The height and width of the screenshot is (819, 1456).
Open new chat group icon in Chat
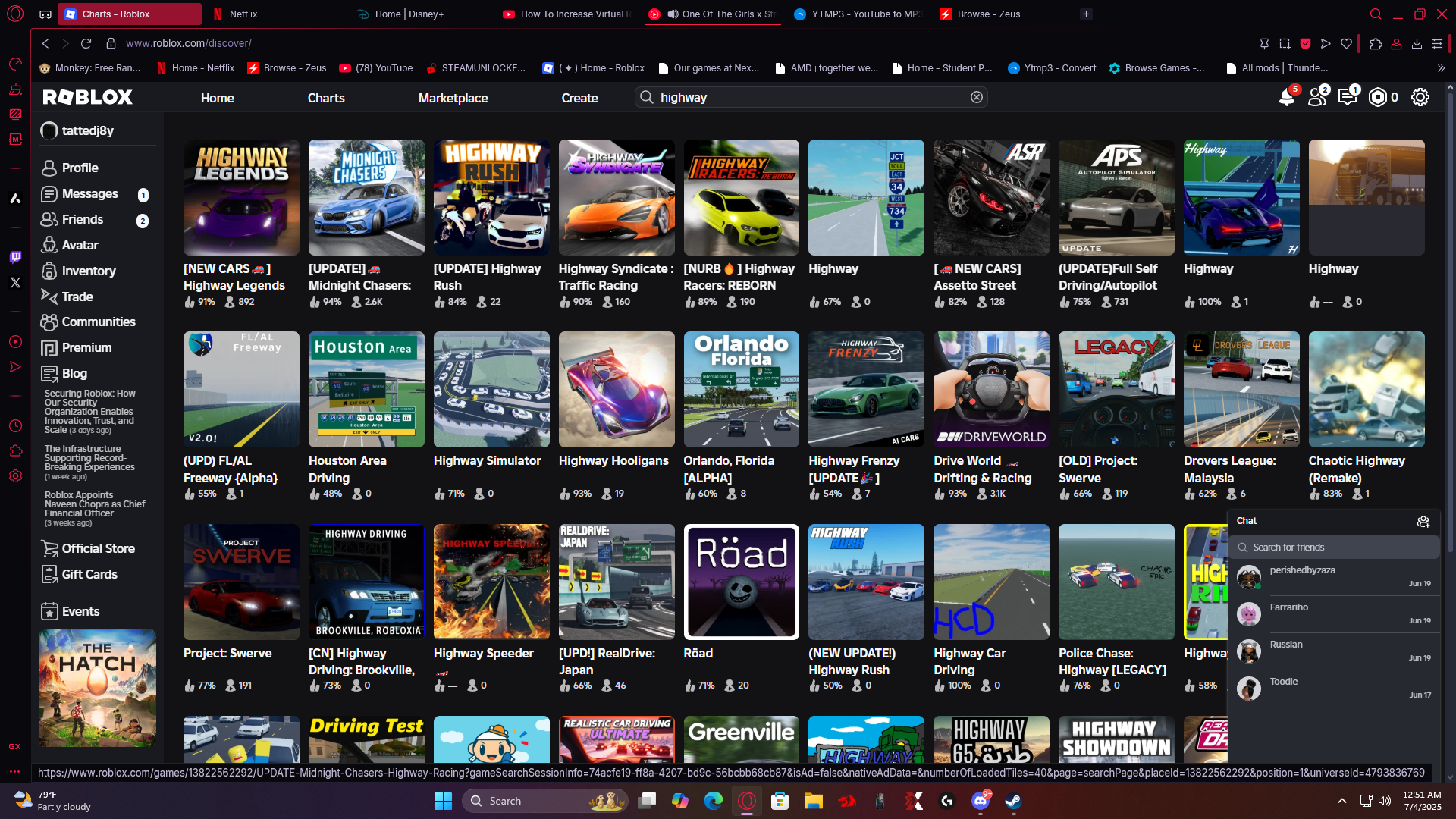click(x=1423, y=521)
